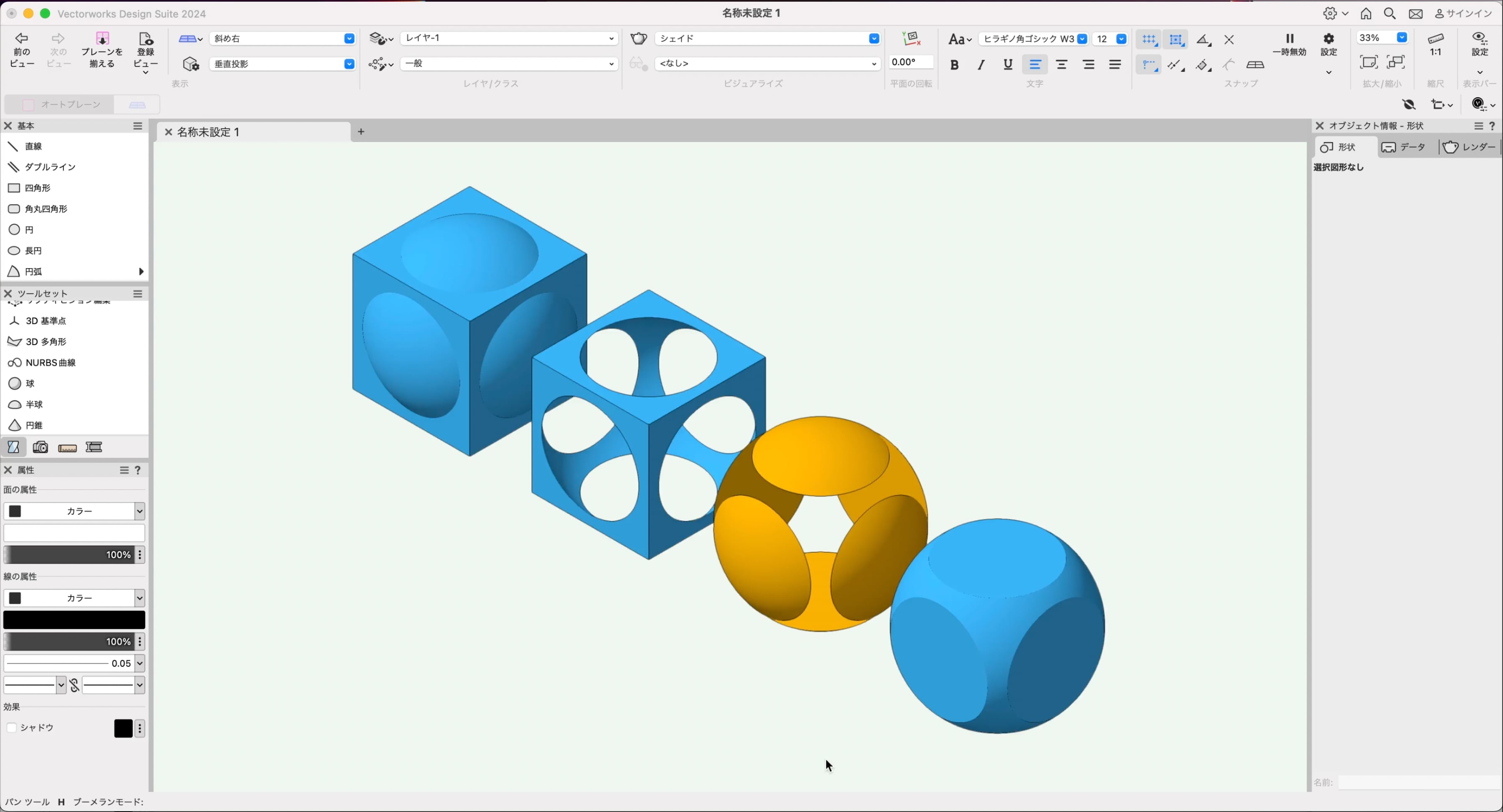Open the face attribute カラー dropdown
Viewport: 1503px width, 812px height.
pyautogui.click(x=74, y=512)
